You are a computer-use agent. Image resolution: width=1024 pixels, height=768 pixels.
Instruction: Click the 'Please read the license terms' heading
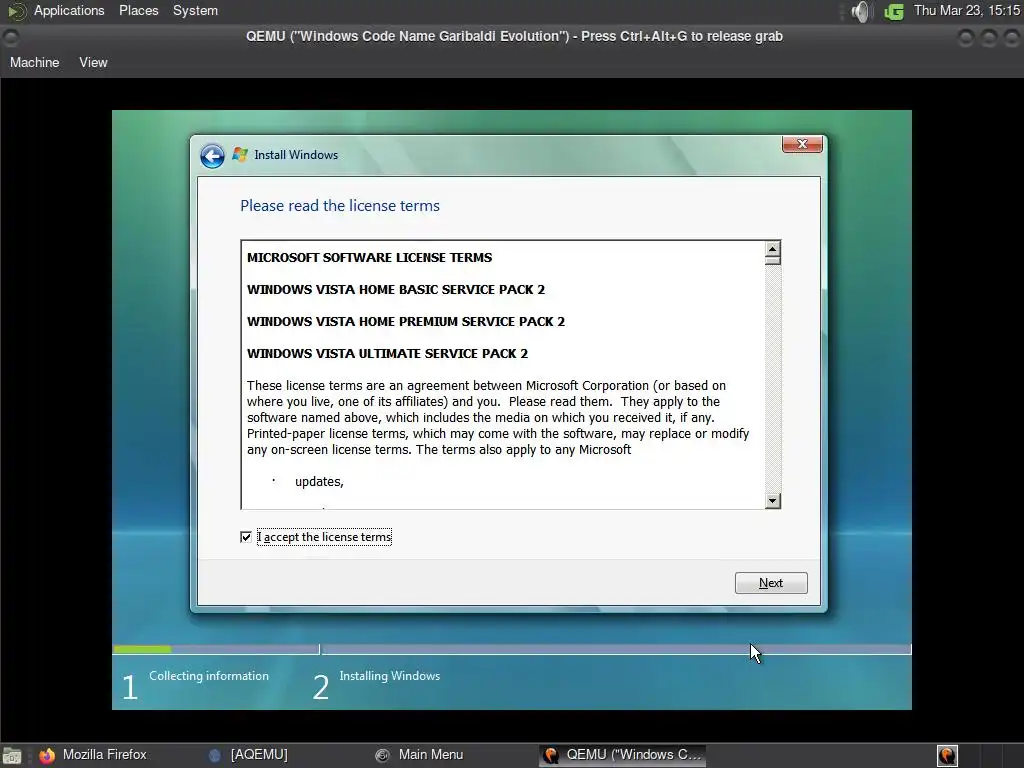(340, 206)
